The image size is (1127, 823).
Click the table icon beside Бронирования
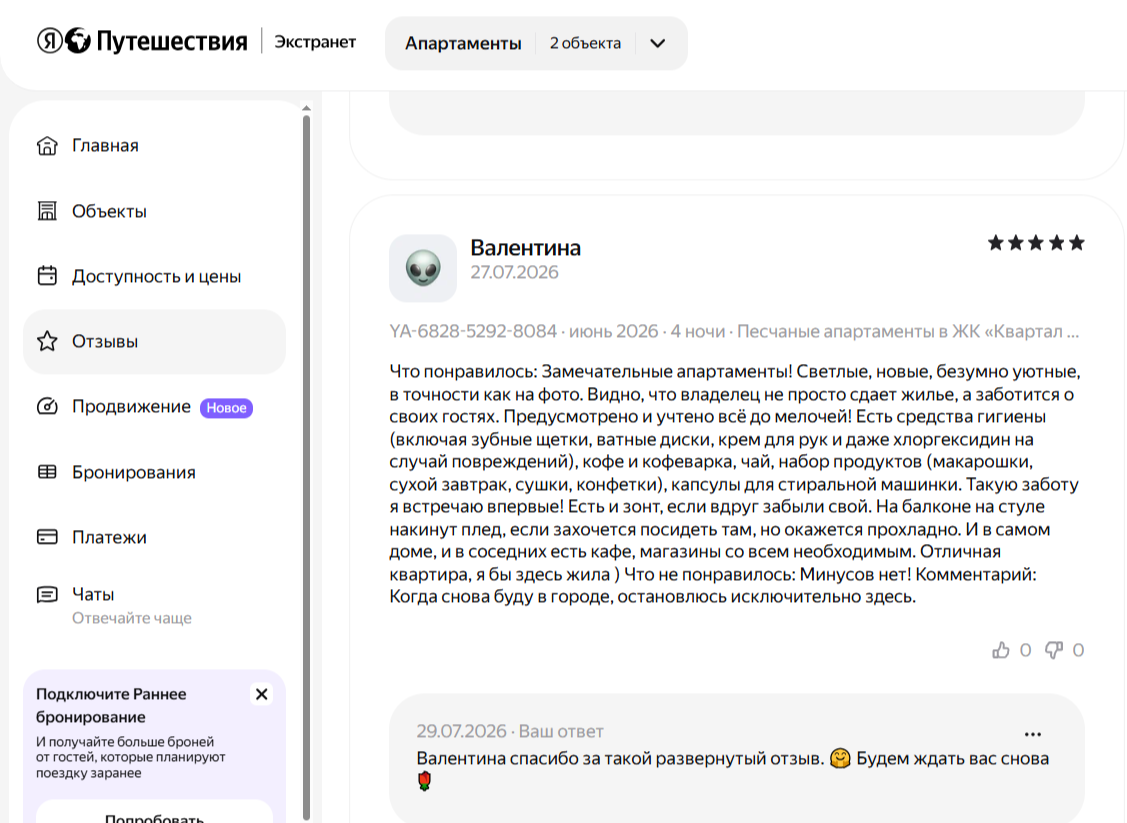tap(47, 472)
